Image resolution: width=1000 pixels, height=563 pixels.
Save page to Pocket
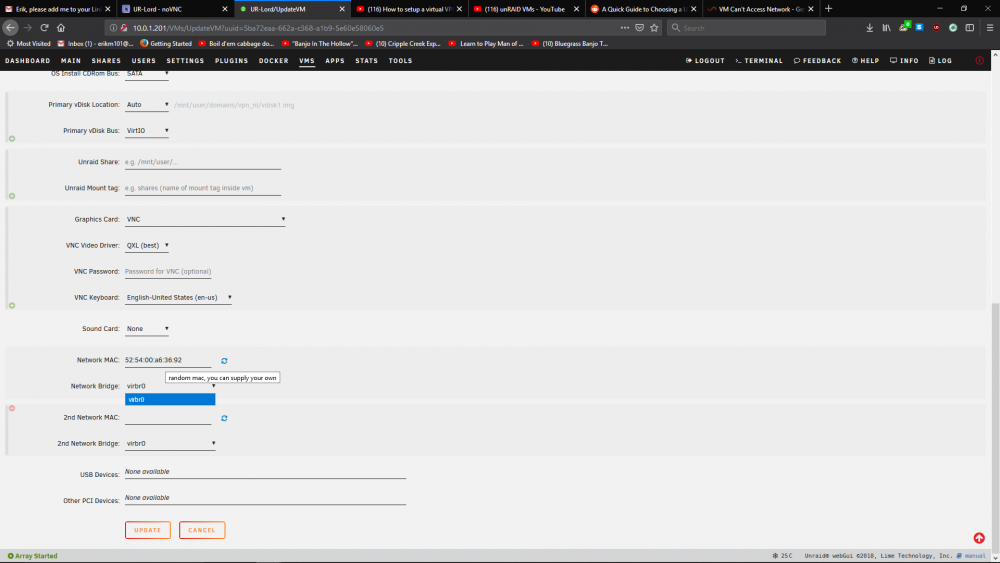[639, 27]
